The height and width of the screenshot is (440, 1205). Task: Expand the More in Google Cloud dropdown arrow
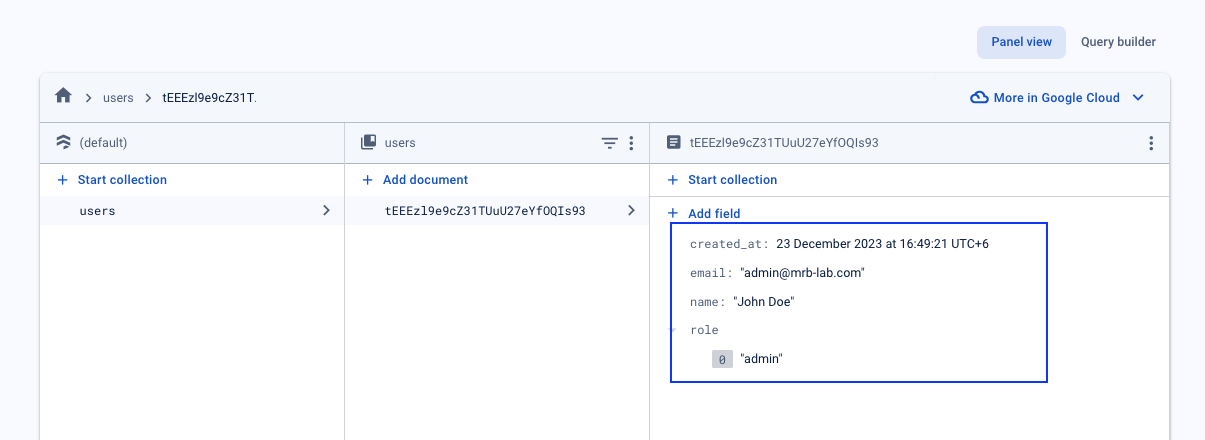click(x=1137, y=98)
